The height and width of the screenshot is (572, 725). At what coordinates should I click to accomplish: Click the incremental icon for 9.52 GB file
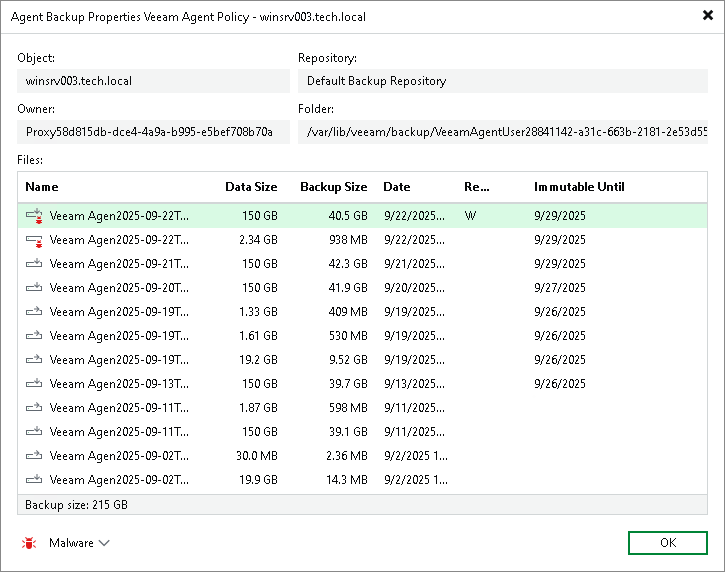34,360
